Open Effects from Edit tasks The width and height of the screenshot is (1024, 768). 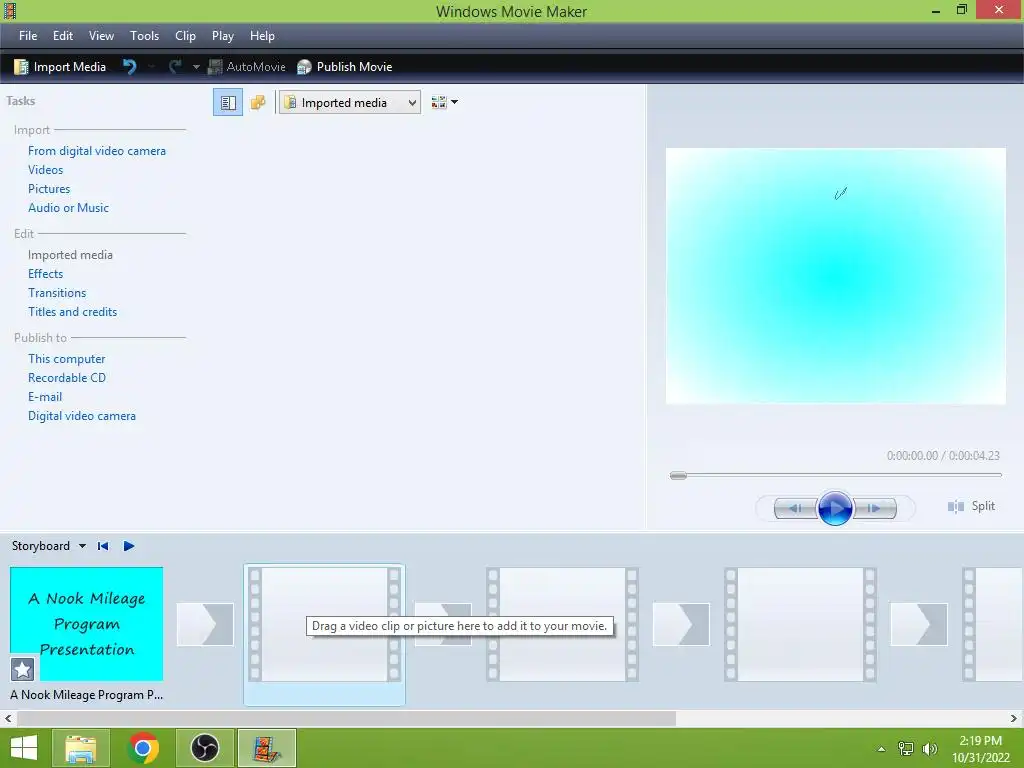tap(46, 274)
